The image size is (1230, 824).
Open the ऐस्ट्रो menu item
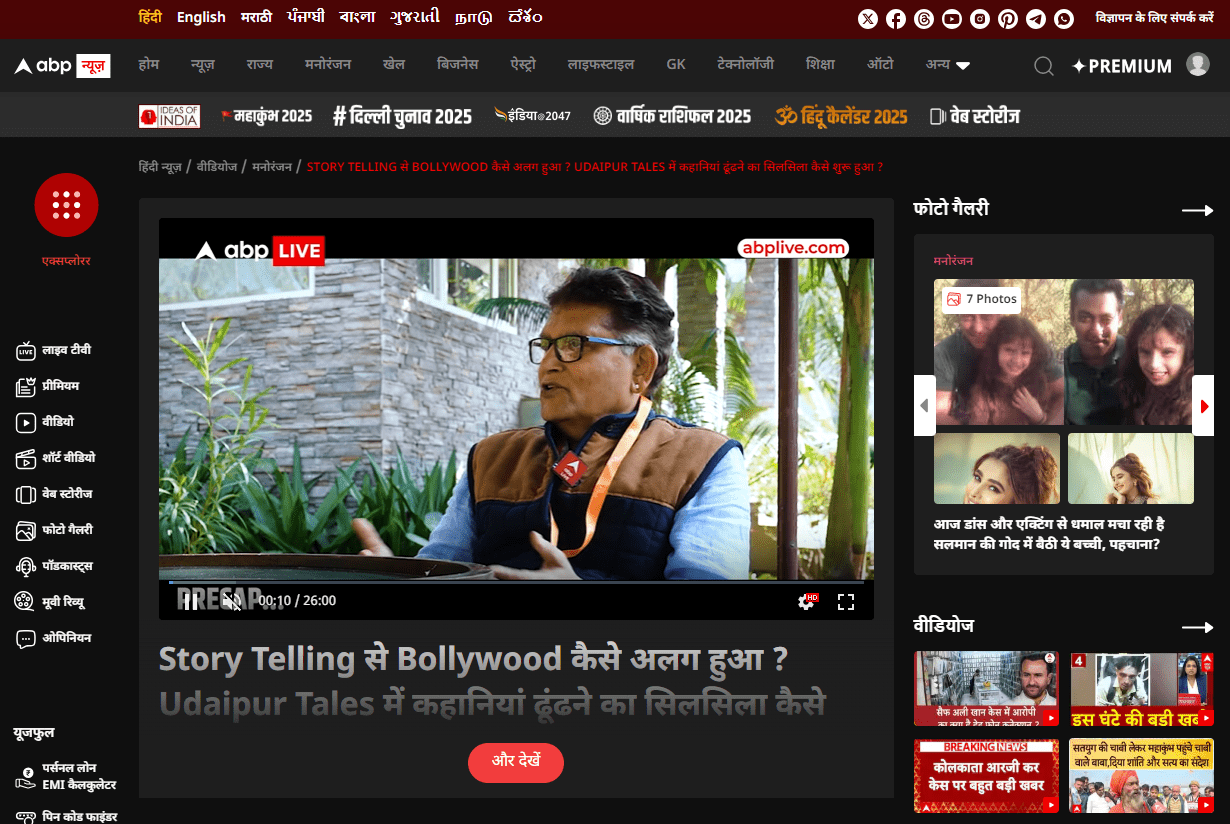[x=523, y=65]
